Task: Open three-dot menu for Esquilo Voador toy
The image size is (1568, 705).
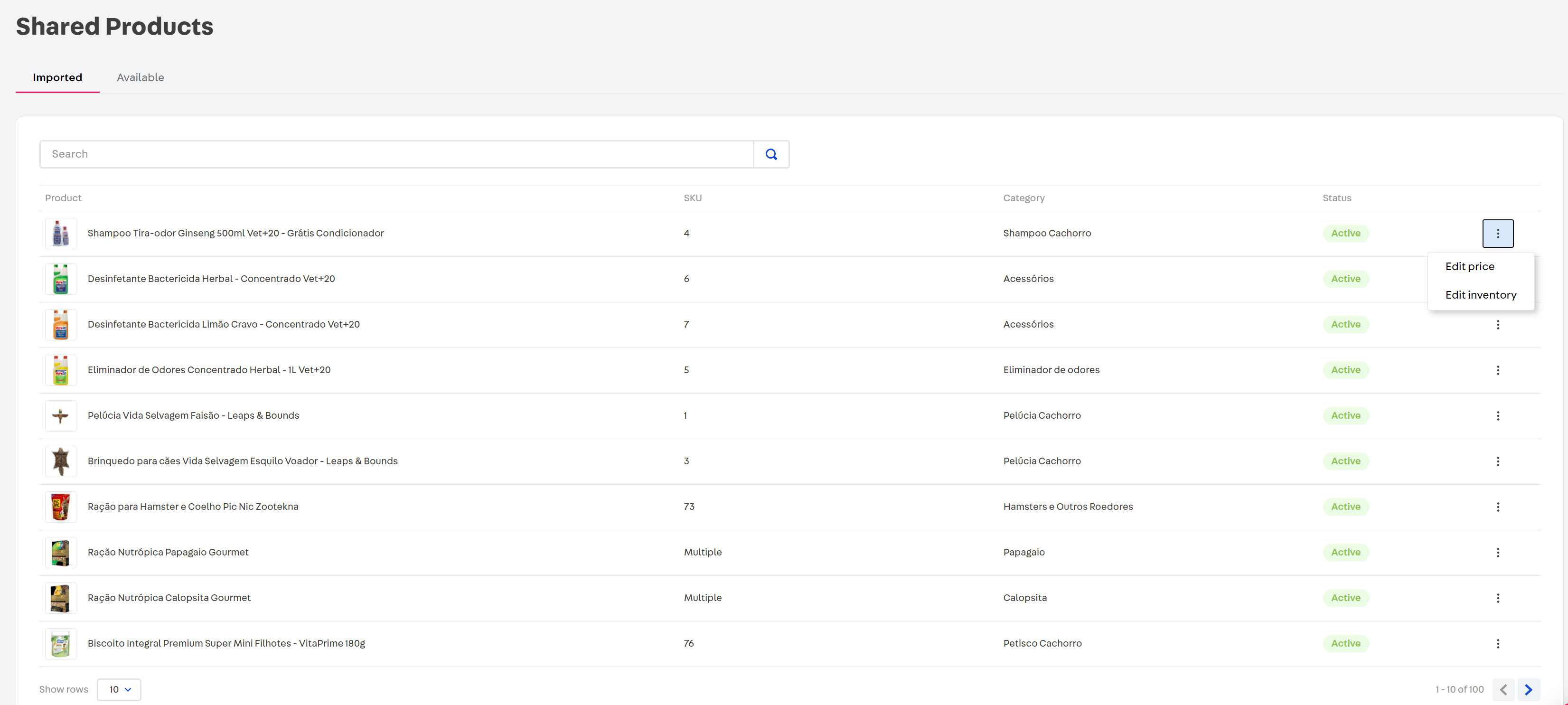Action: pos(1497,461)
